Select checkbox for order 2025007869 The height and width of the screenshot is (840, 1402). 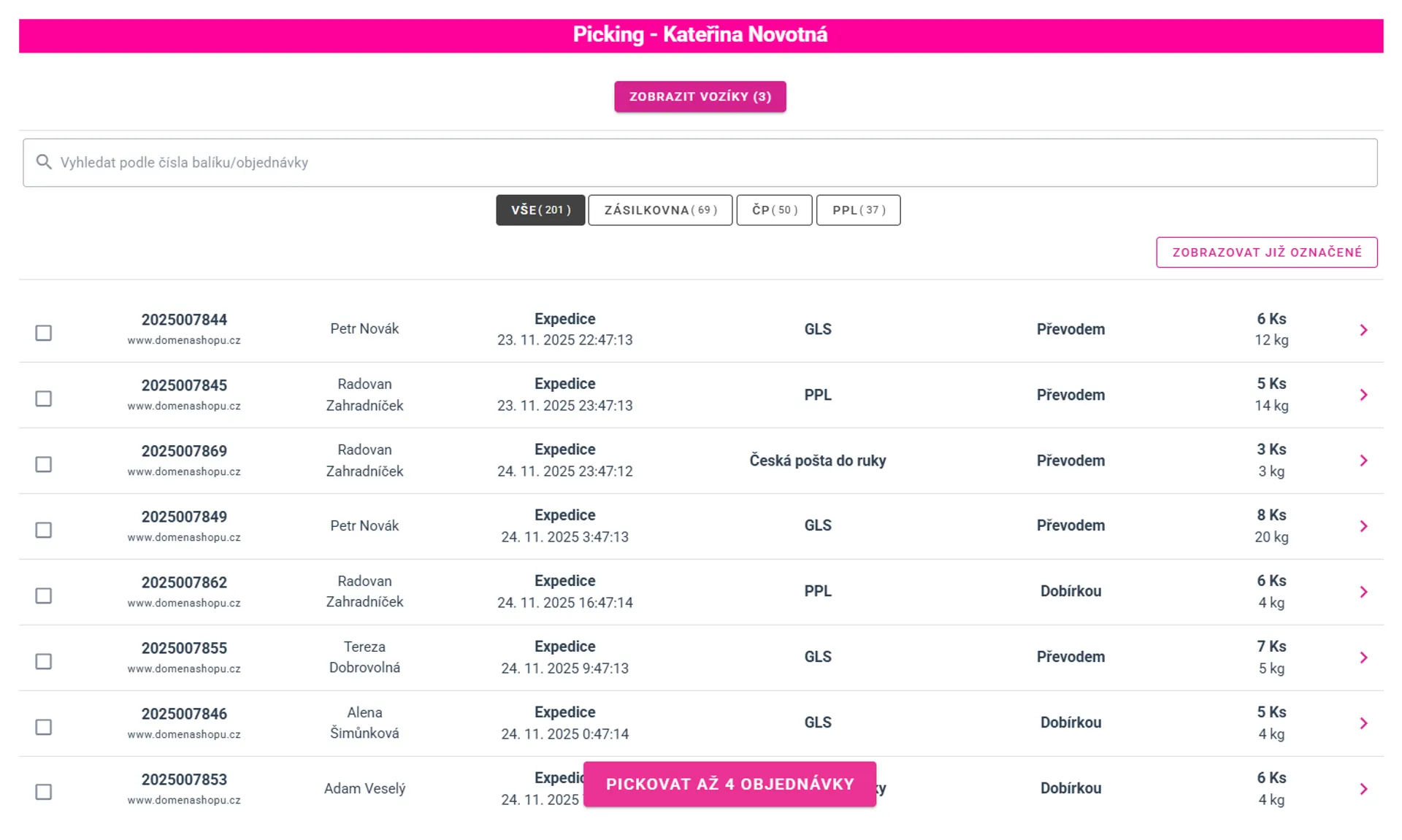(x=44, y=464)
